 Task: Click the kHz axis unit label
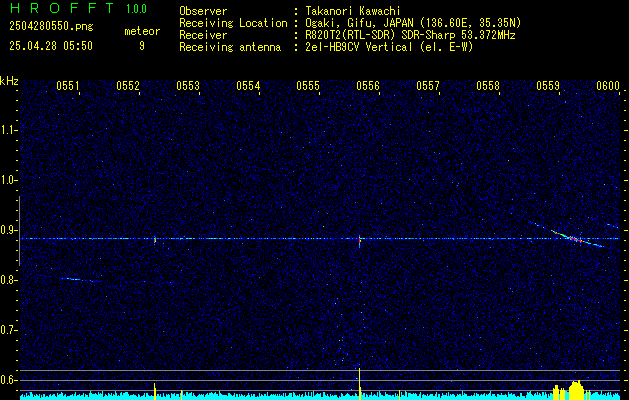tap(9, 81)
